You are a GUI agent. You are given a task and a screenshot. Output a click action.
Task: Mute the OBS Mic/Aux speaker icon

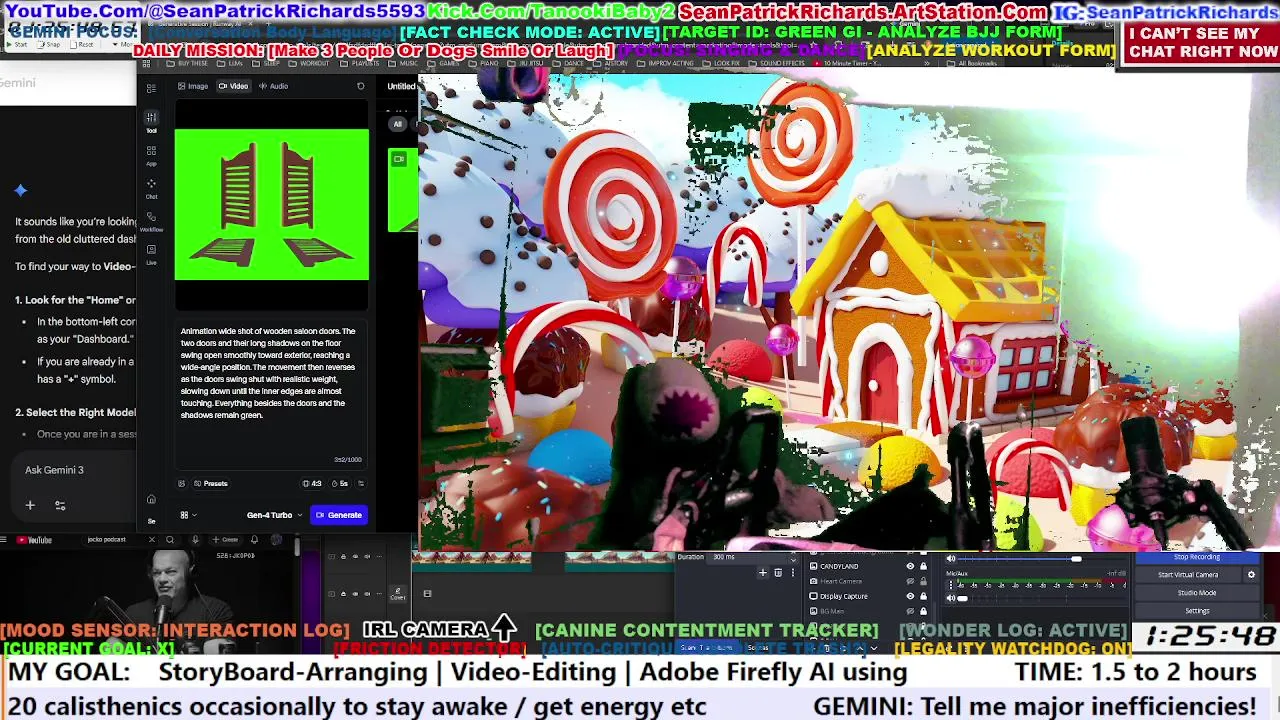point(951,598)
